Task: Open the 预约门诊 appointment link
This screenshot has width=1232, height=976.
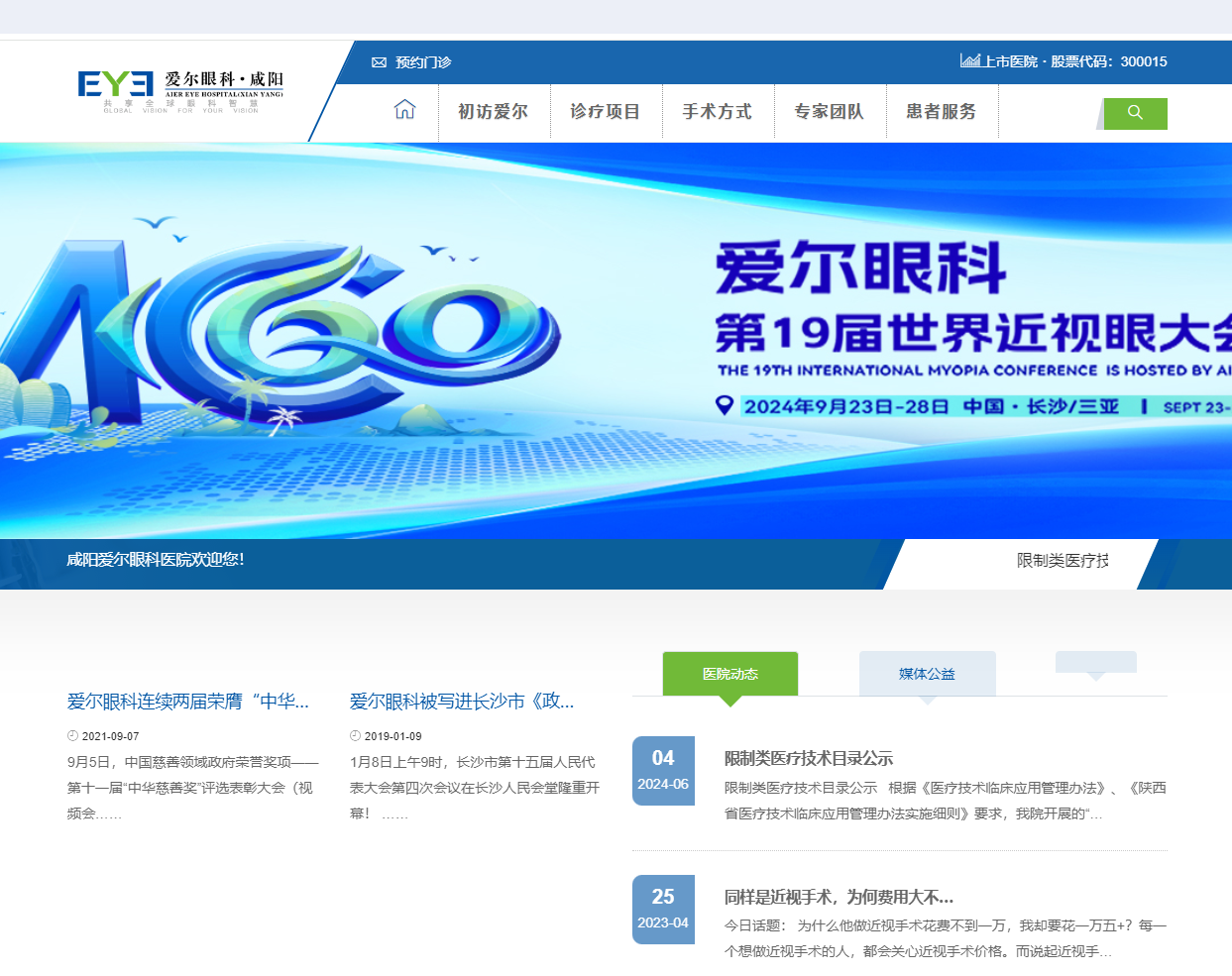Action: tap(423, 62)
